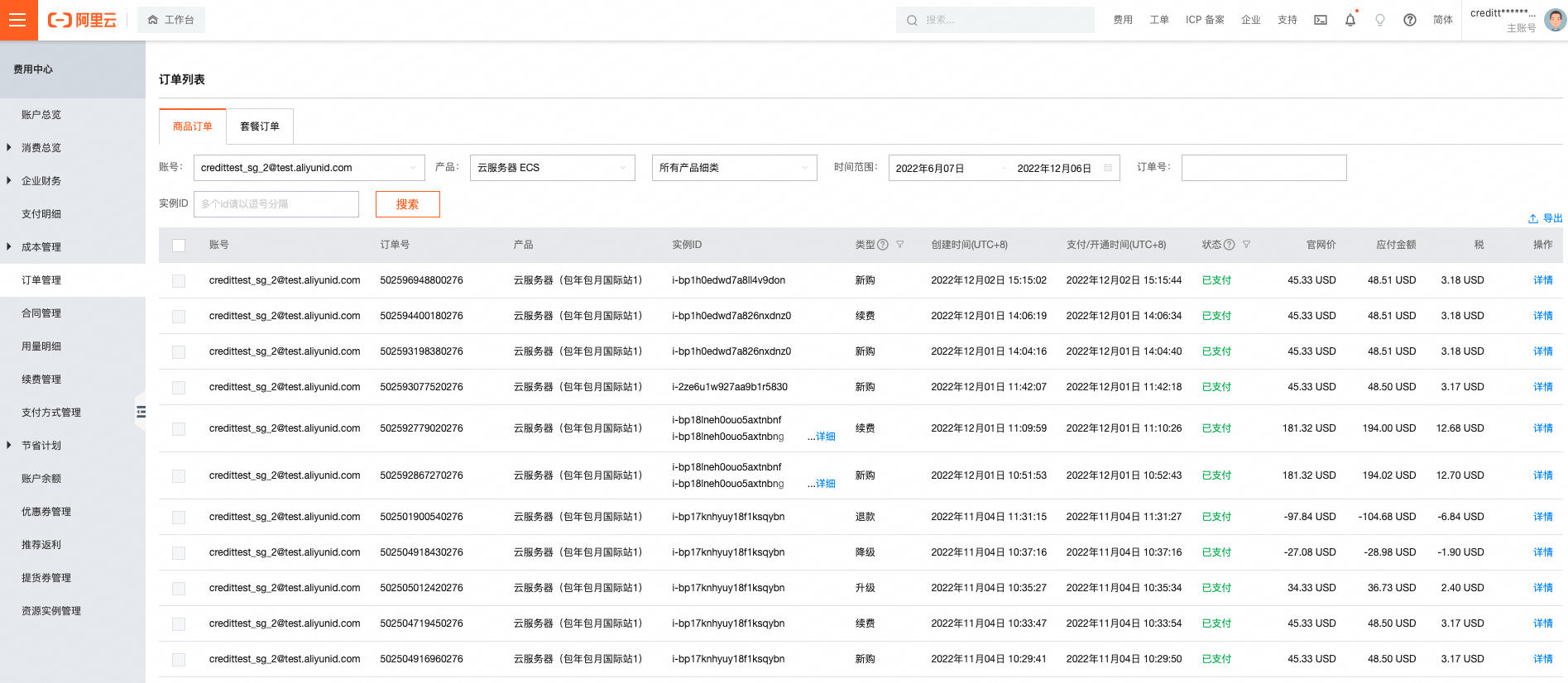Click the 类型 column help icon
The width and height of the screenshot is (1568, 683).
883,245
